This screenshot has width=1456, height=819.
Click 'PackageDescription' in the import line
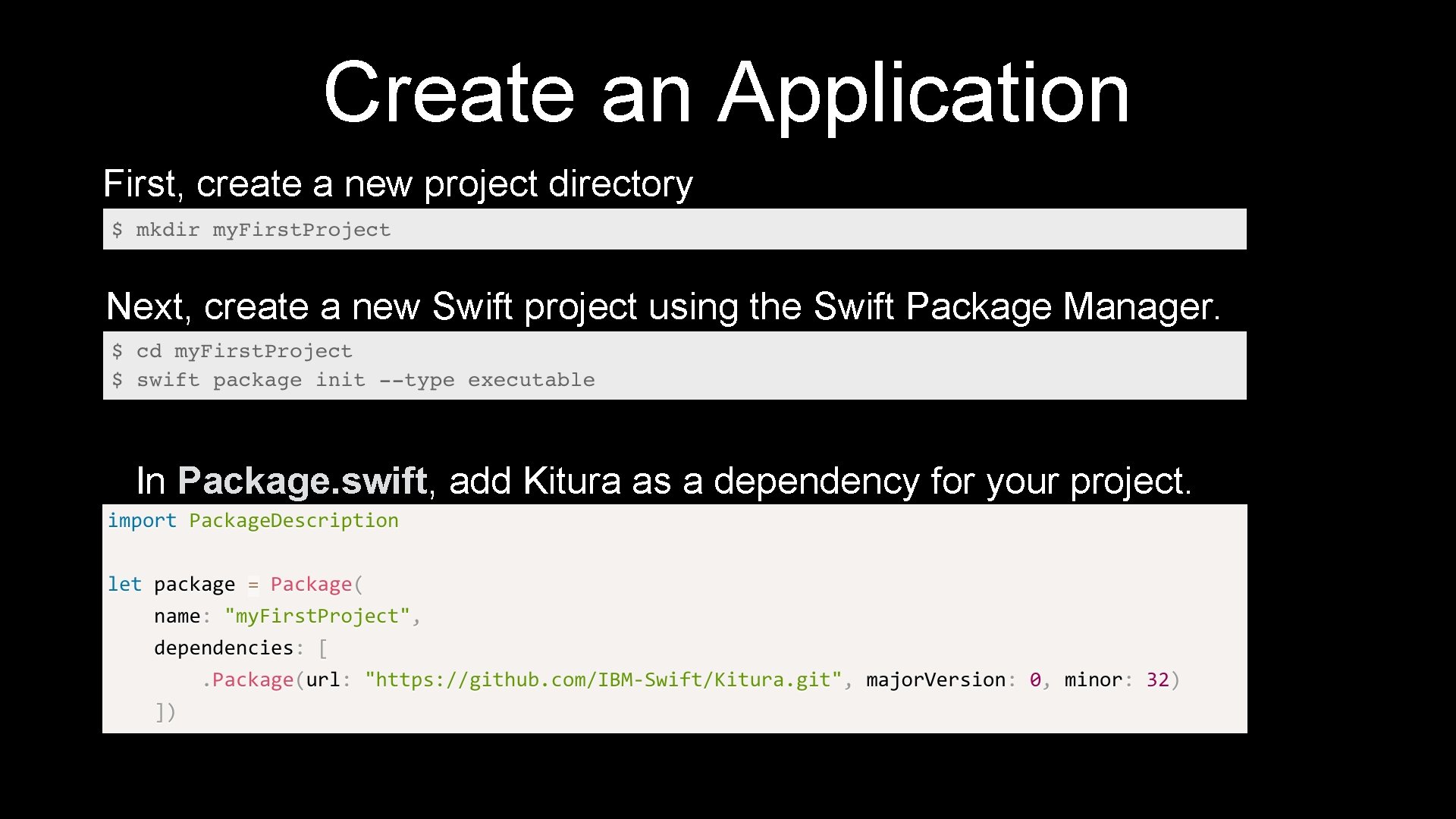(293, 521)
